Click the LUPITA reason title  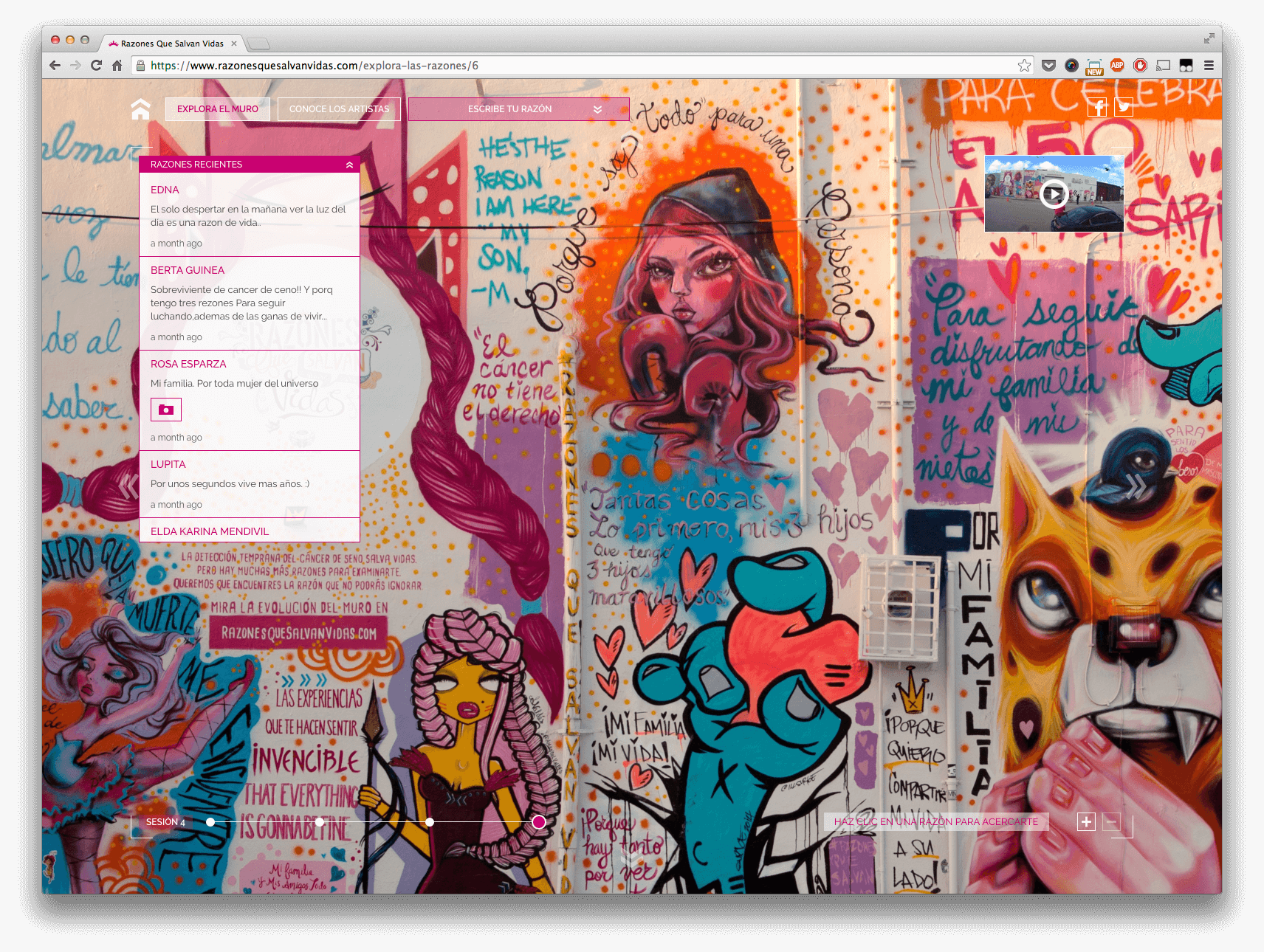click(x=168, y=464)
